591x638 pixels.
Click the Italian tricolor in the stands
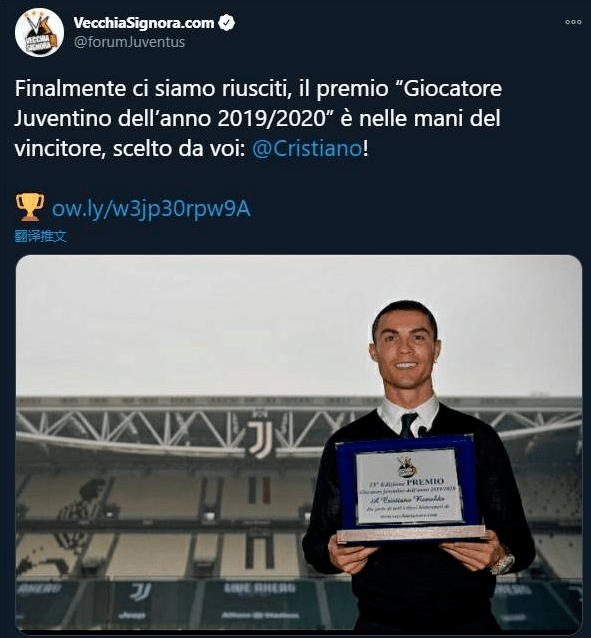pyautogui.click(x=259, y=489)
